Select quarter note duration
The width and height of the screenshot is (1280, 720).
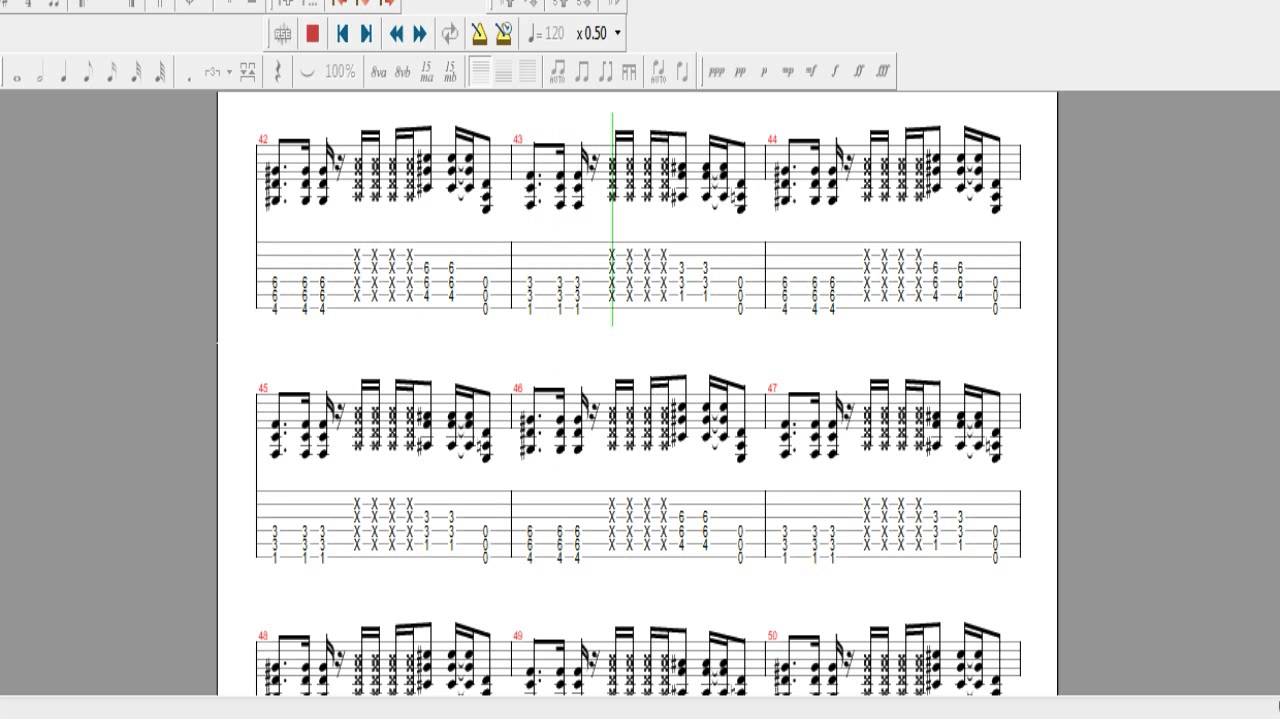[64, 72]
